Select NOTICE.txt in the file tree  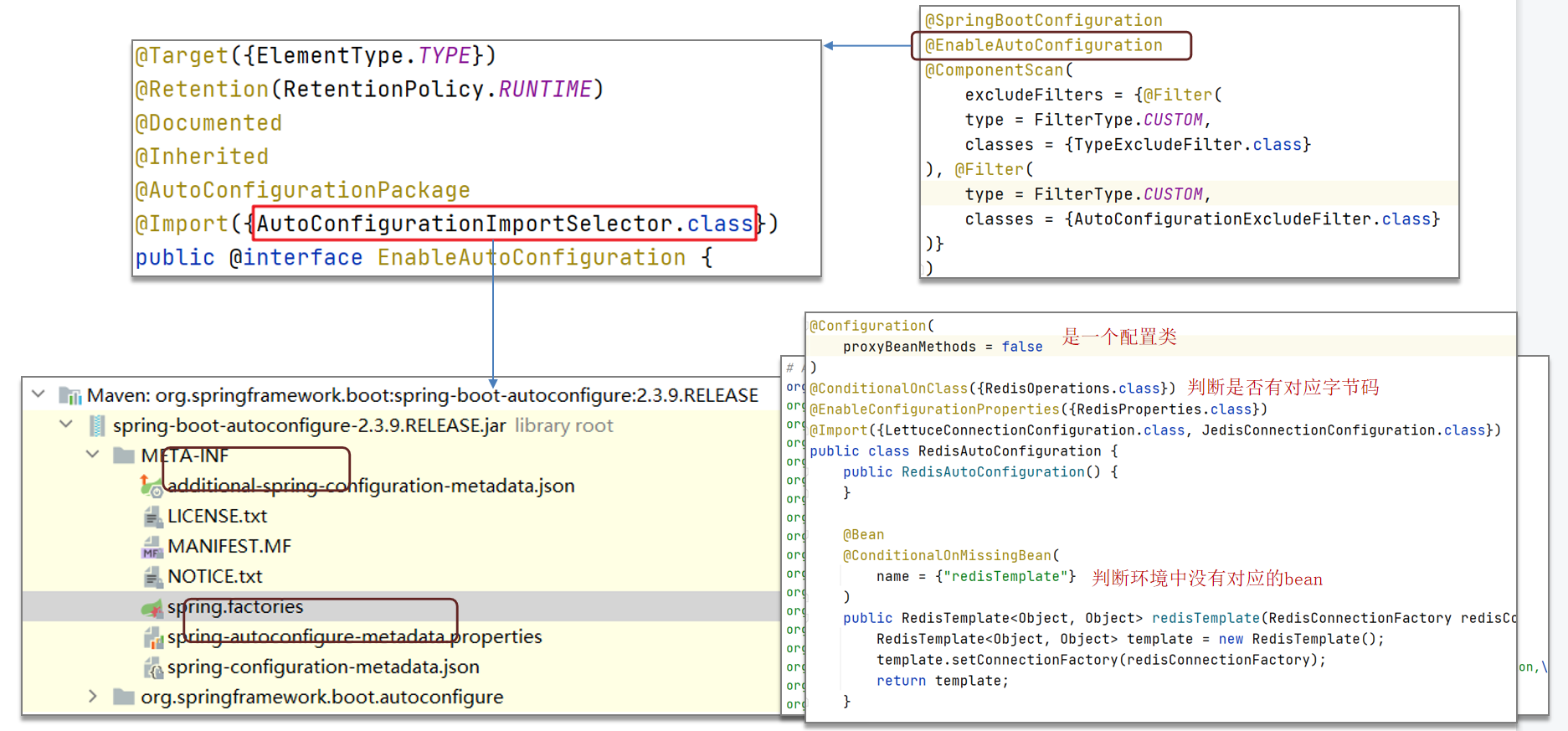click(x=214, y=577)
